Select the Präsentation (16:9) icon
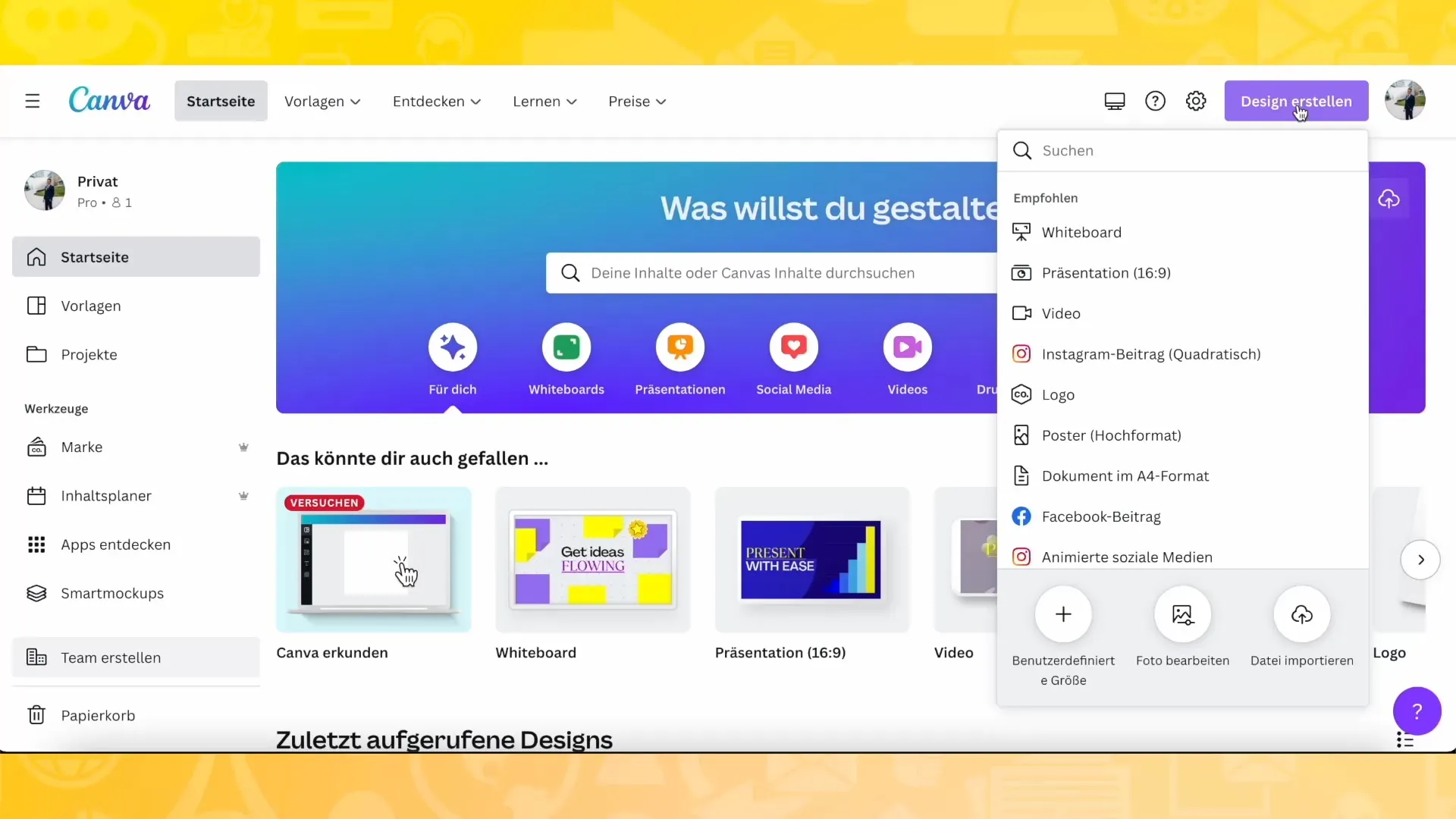This screenshot has width=1456, height=819. 1022,272
